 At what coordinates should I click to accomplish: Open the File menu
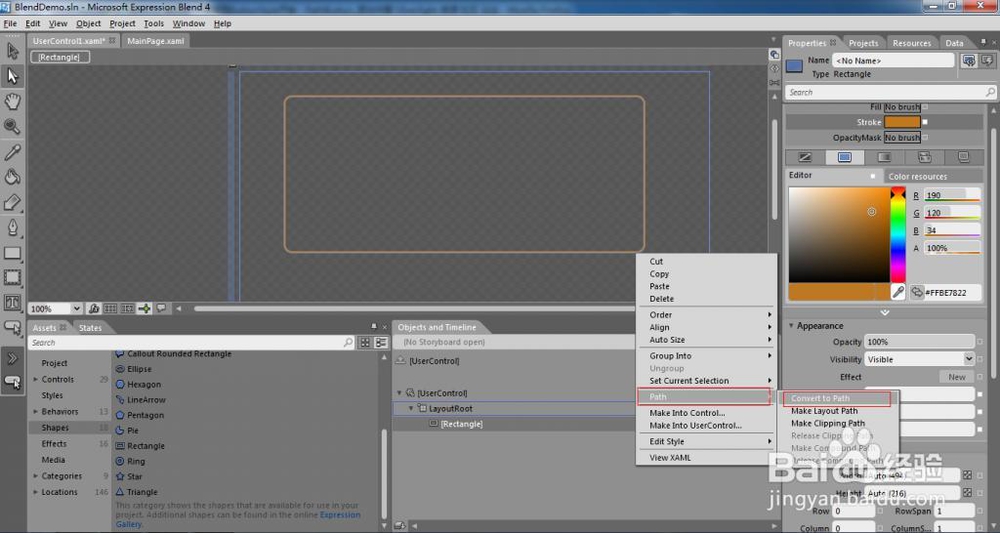[10, 24]
